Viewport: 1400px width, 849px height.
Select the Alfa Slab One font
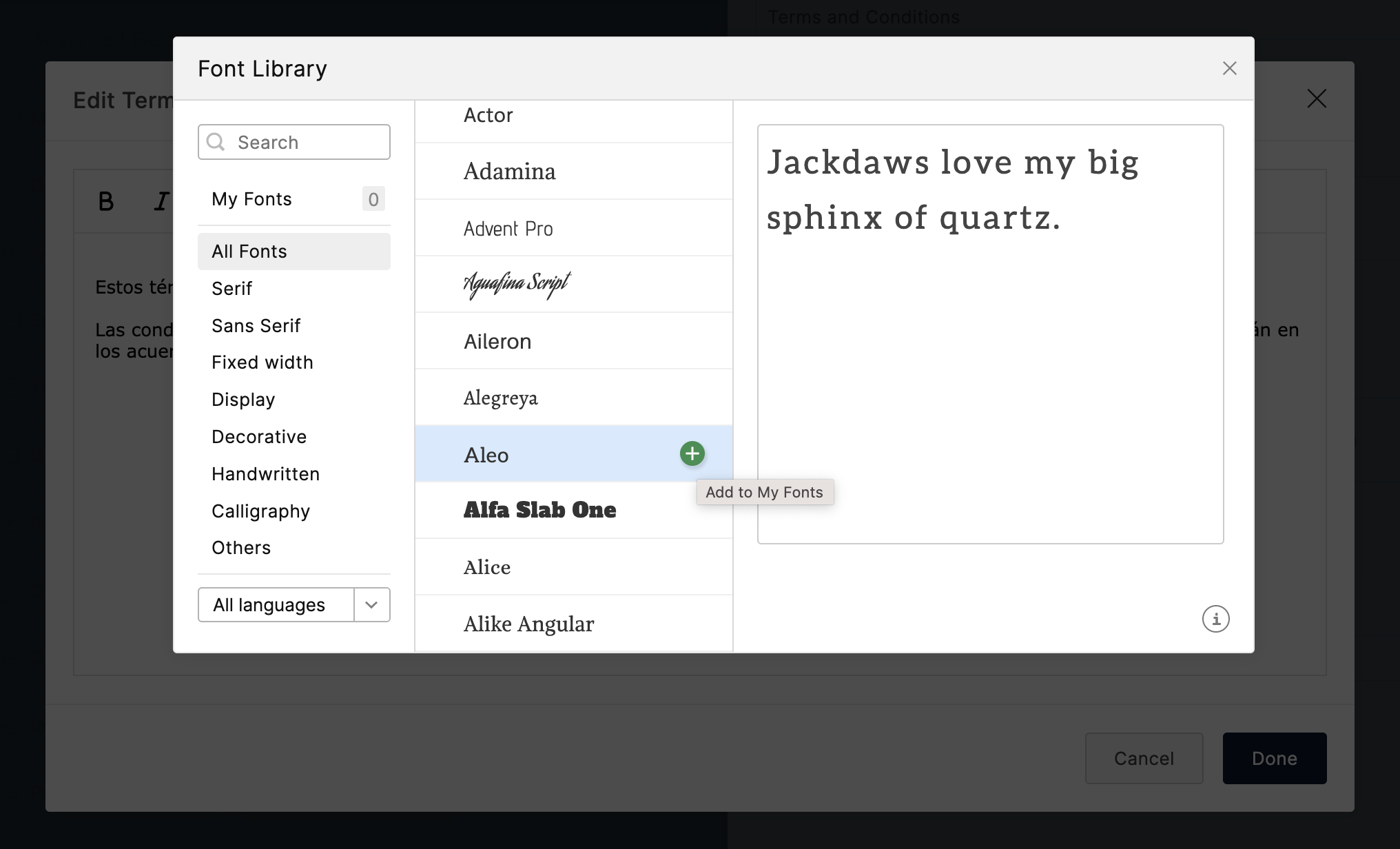point(539,510)
